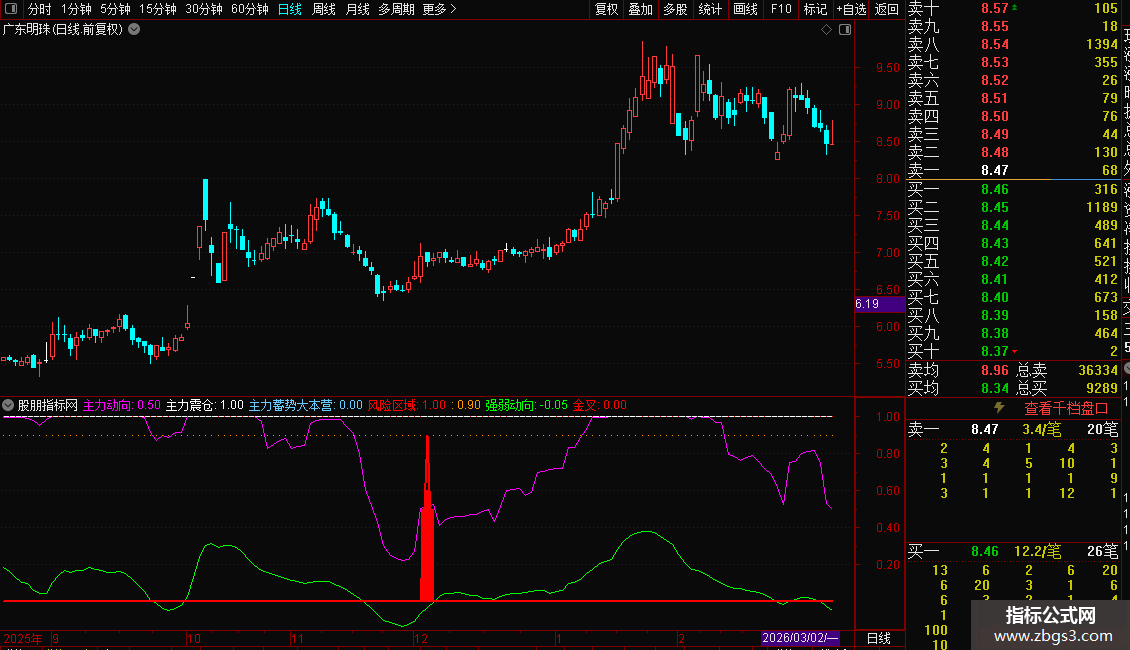1130x650 pixels.
Task: Select the 5分钟 period
Action: pos(115,9)
